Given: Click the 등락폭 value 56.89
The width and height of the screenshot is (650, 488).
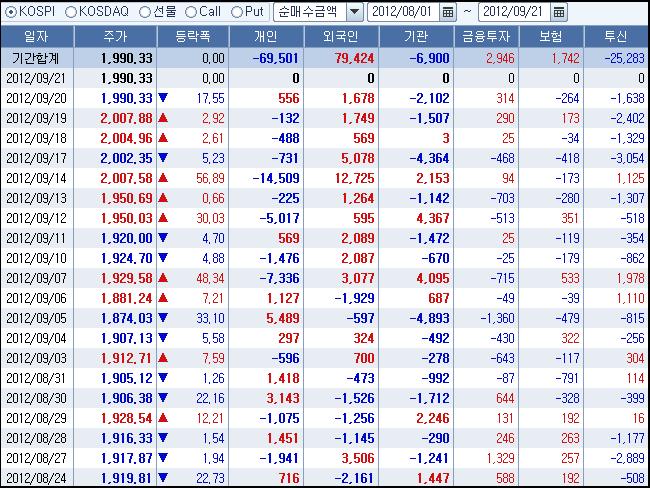Looking at the screenshot, I should pos(210,178).
